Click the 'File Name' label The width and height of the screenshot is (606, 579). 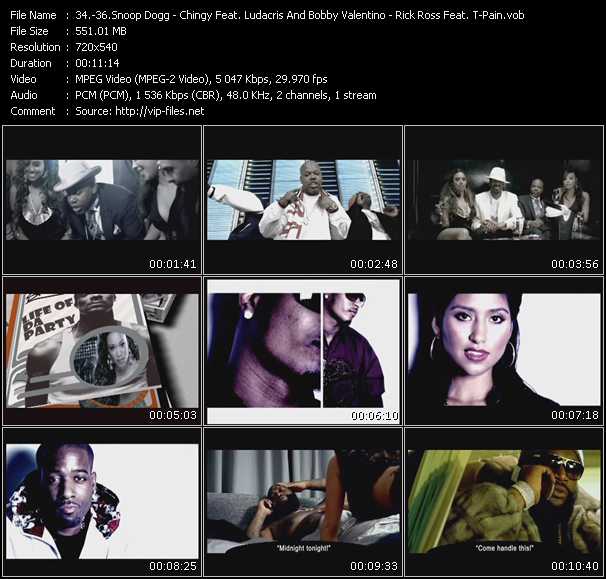point(33,15)
